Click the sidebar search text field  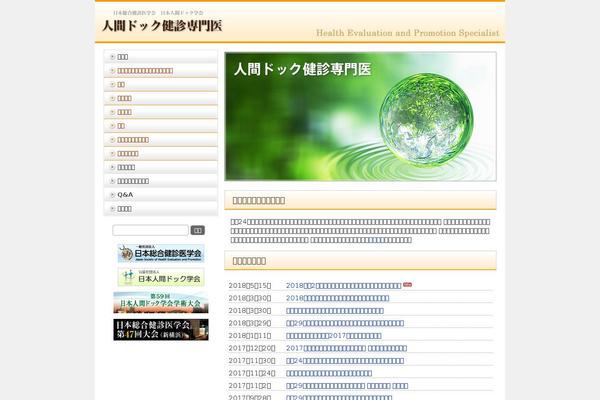click(x=150, y=230)
